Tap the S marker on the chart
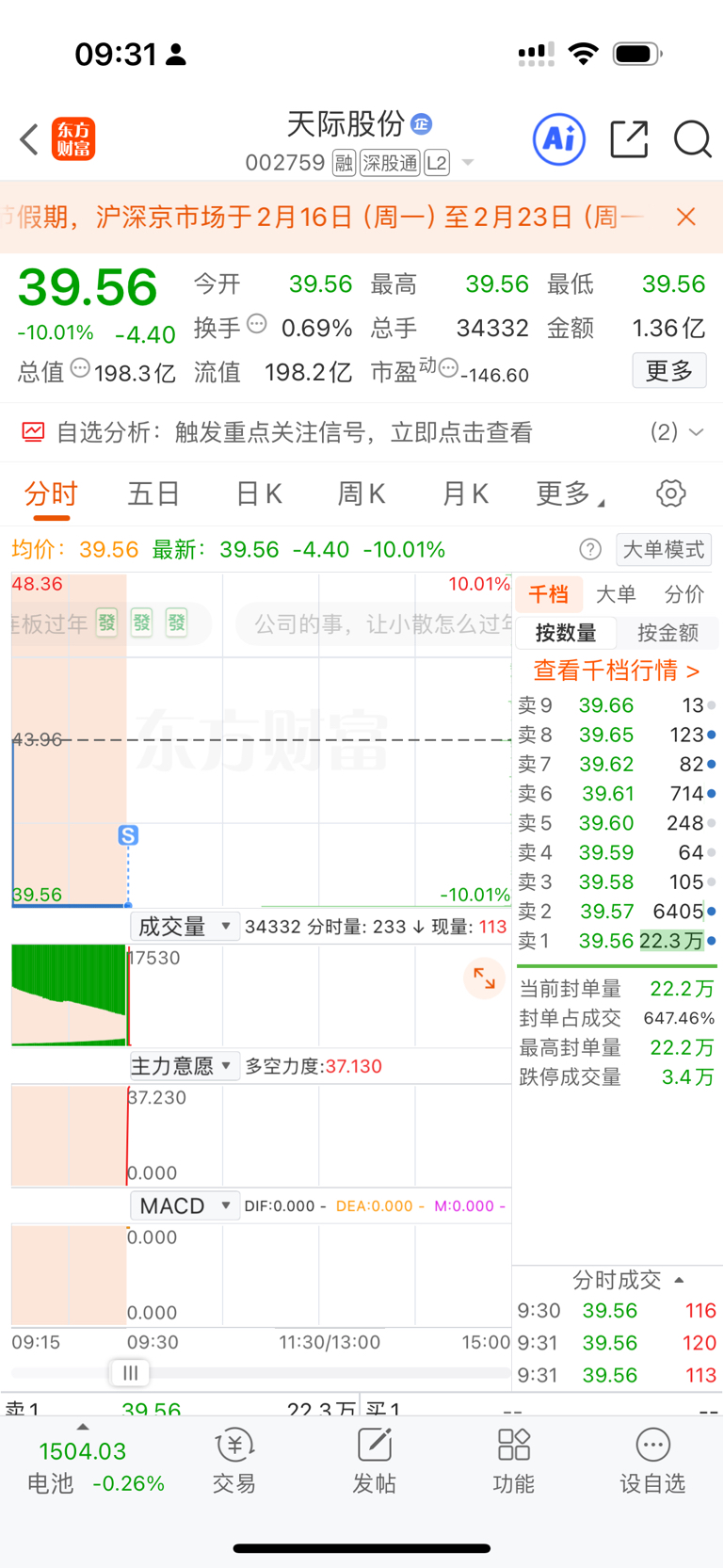 click(x=128, y=835)
